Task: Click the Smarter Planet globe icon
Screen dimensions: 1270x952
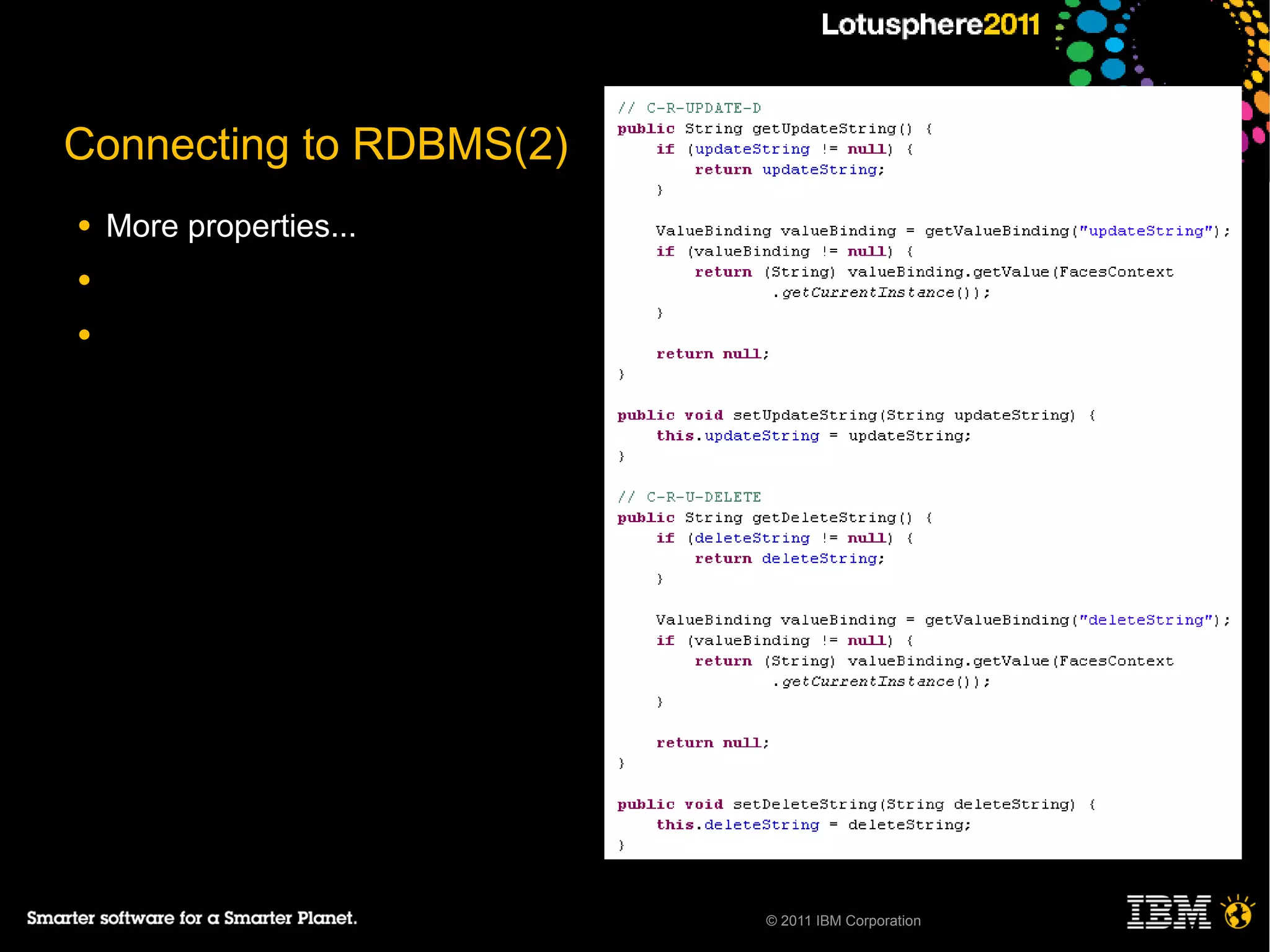Action: point(1238,912)
